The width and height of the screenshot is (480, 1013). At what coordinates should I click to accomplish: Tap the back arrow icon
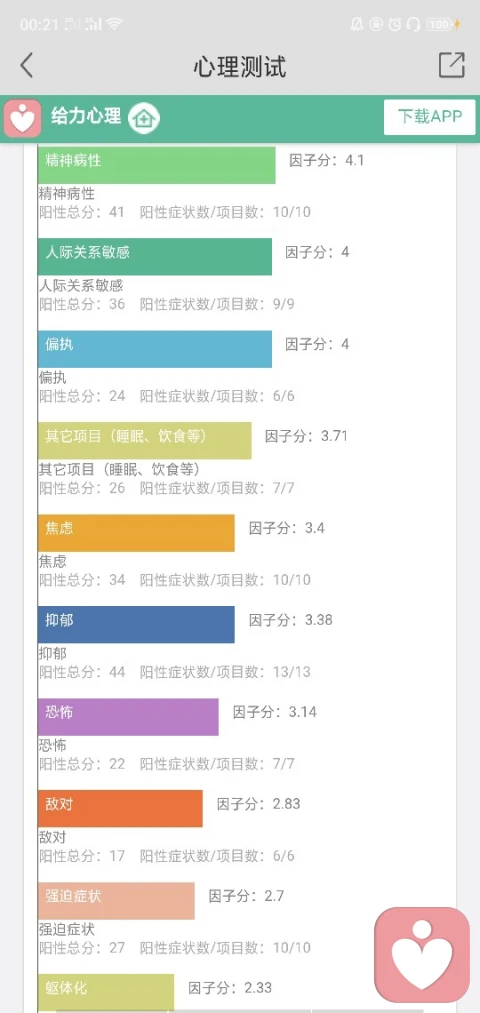tap(26, 66)
